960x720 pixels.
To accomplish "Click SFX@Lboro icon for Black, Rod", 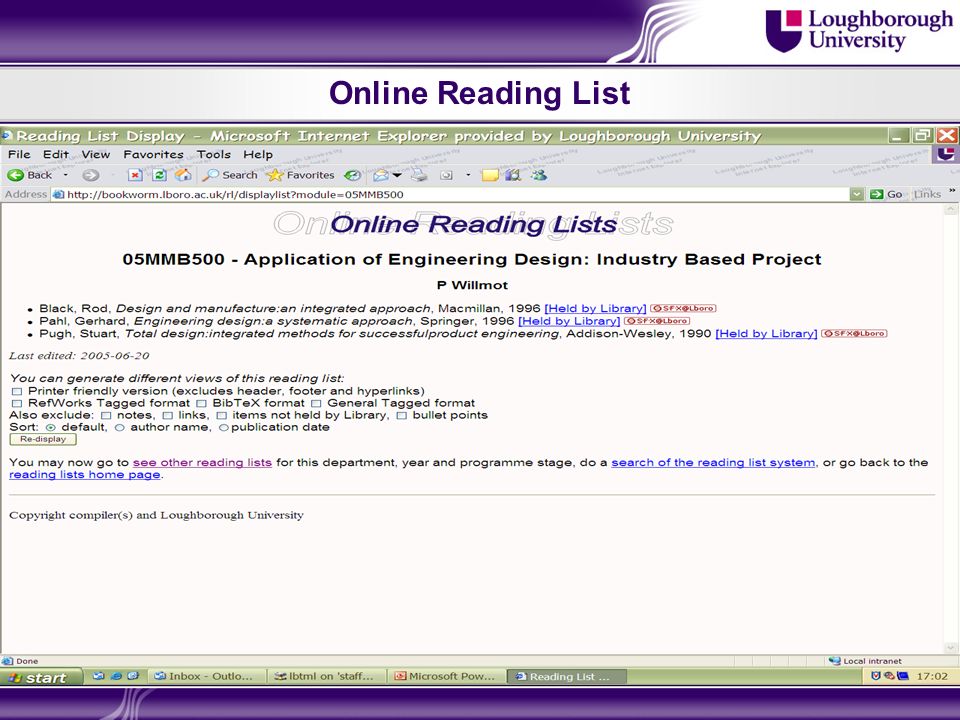I will pos(683,308).
